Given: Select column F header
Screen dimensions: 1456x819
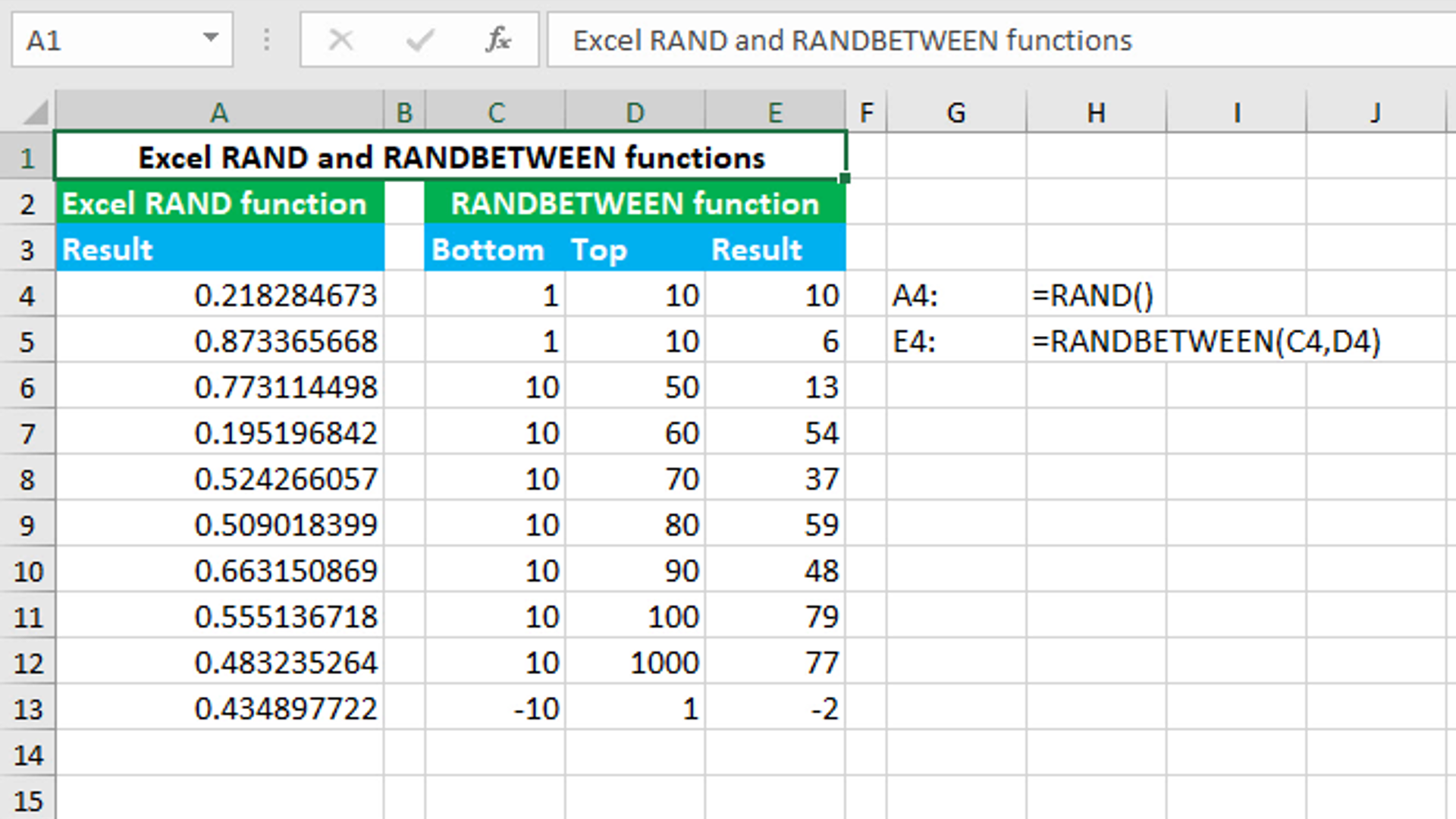Looking at the screenshot, I should [866, 112].
